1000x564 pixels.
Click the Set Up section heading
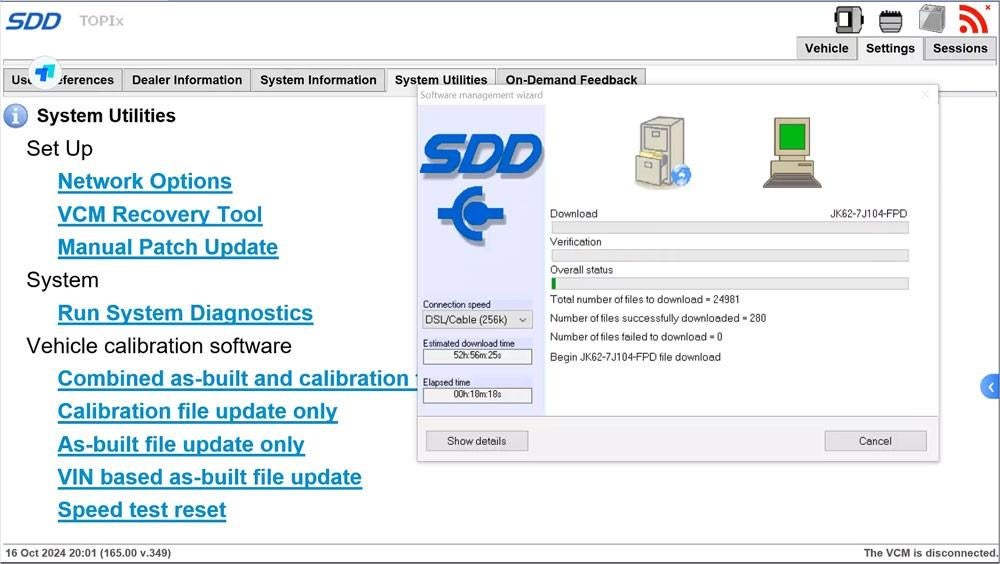pyautogui.click(x=59, y=149)
